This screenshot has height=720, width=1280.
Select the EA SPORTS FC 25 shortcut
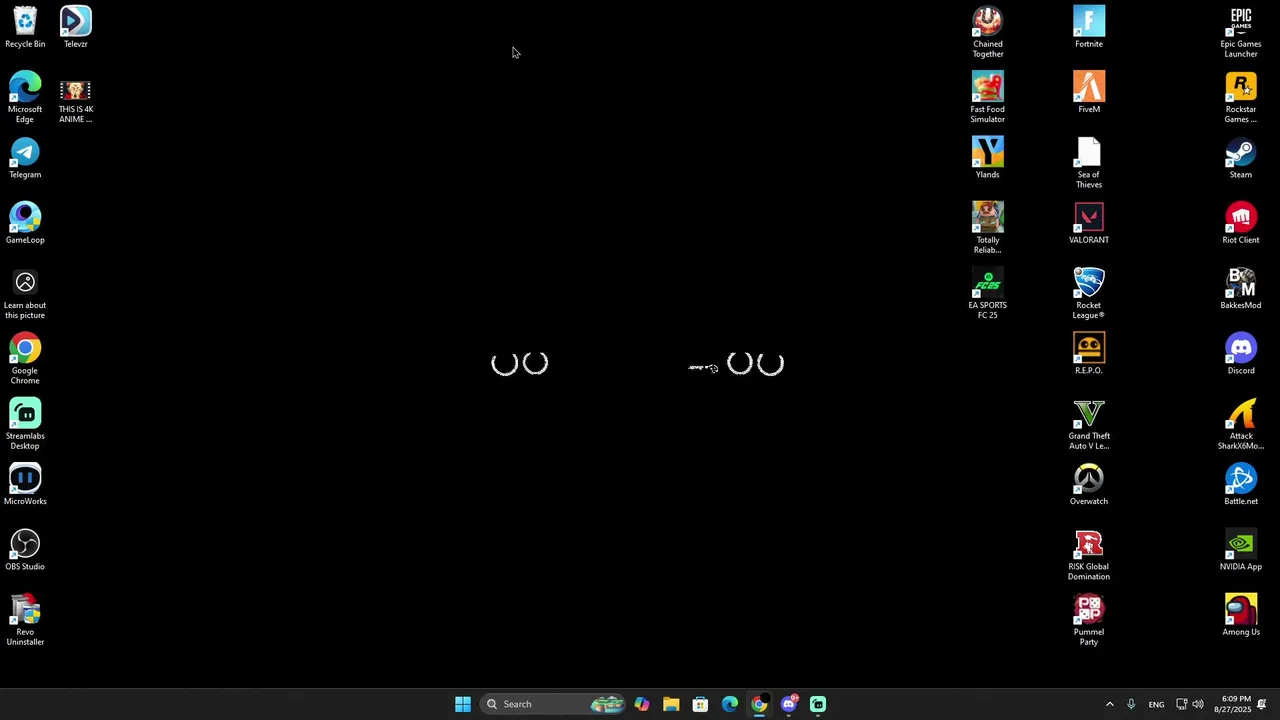(x=987, y=293)
